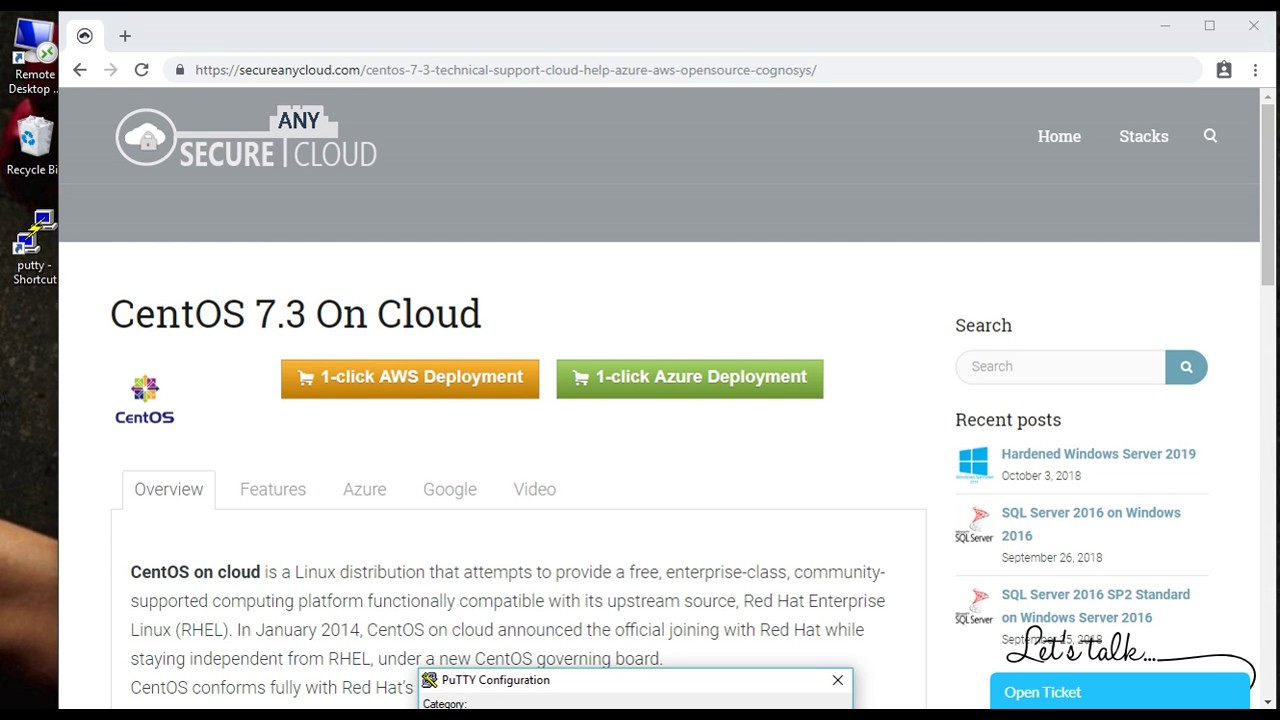Open the Home menu item
Screen dimensions: 1280x720
(1059, 136)
